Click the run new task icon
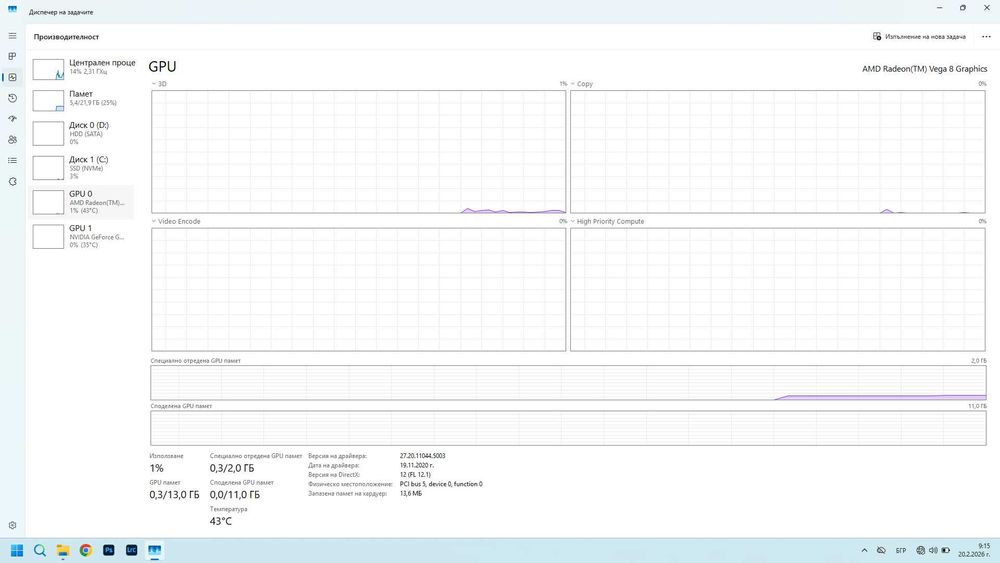Image resolution: width=1000 pixels, height=563 pixels. (x=877, y=36)
